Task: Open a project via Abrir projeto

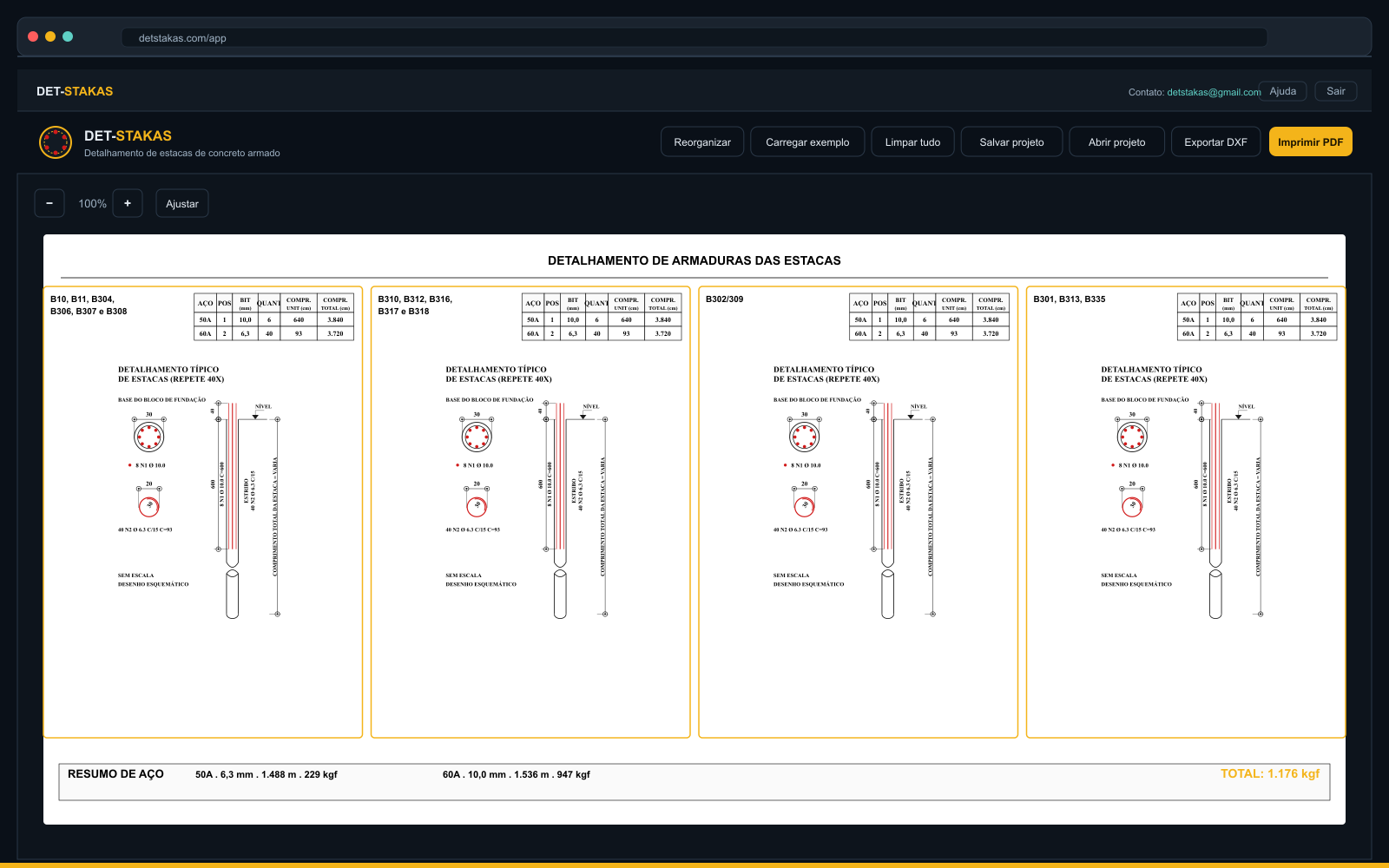Action: click(1116, 142)
